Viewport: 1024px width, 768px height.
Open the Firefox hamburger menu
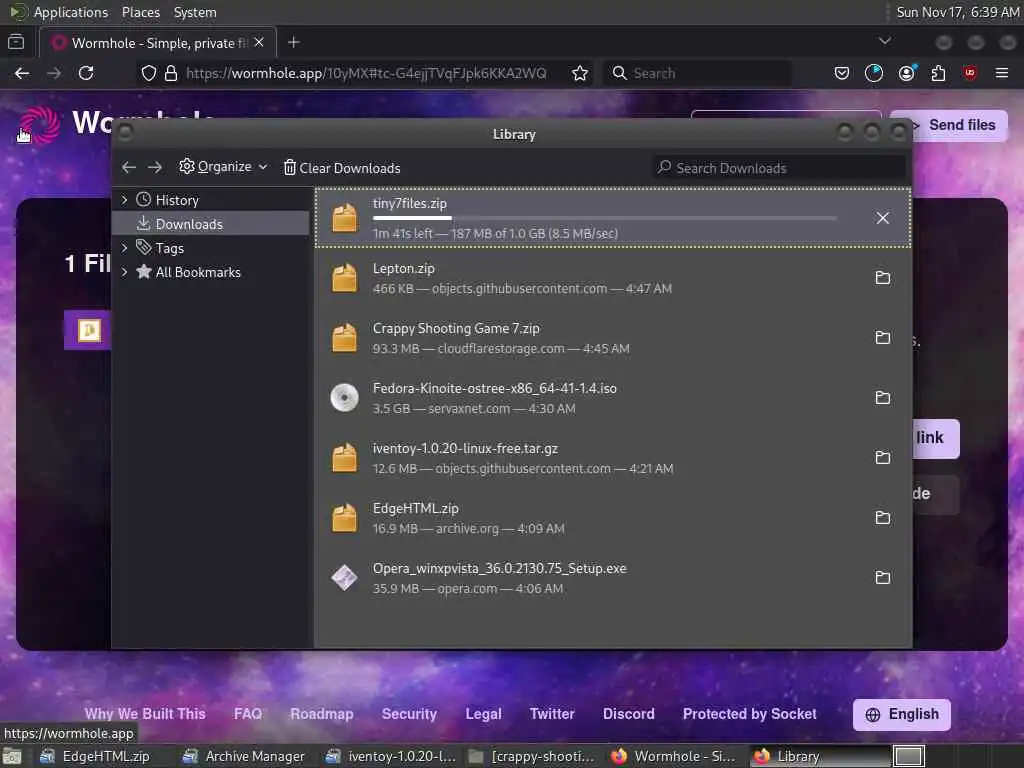(1002, 73)
